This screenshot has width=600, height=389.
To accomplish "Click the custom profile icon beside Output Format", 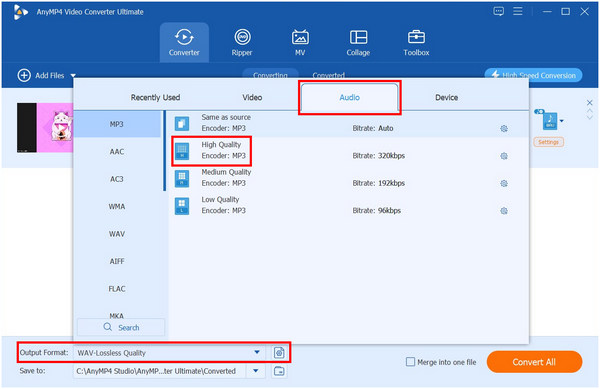I will click(x=279, y=353).
